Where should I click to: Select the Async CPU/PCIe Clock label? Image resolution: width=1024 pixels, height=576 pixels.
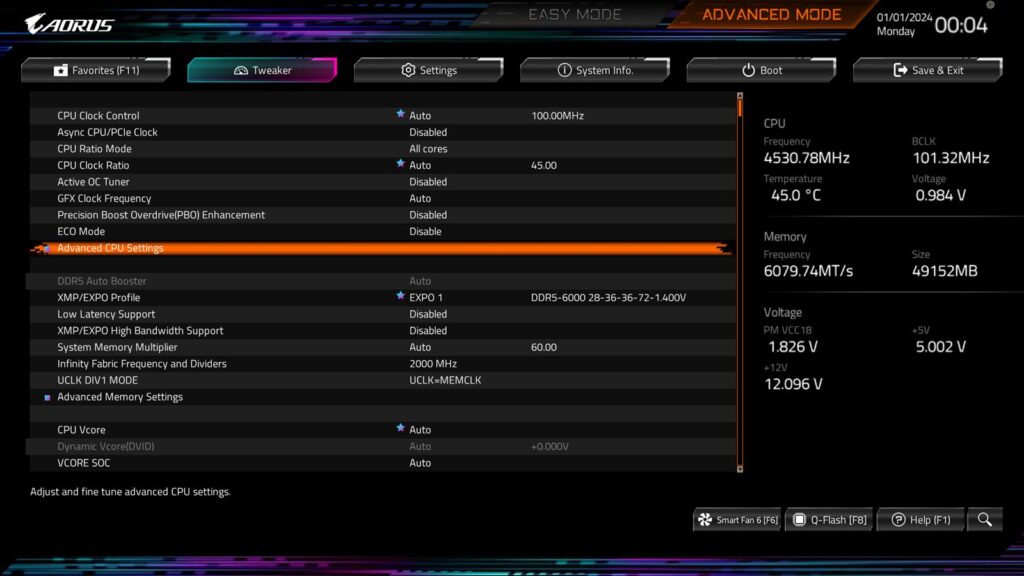107,132
